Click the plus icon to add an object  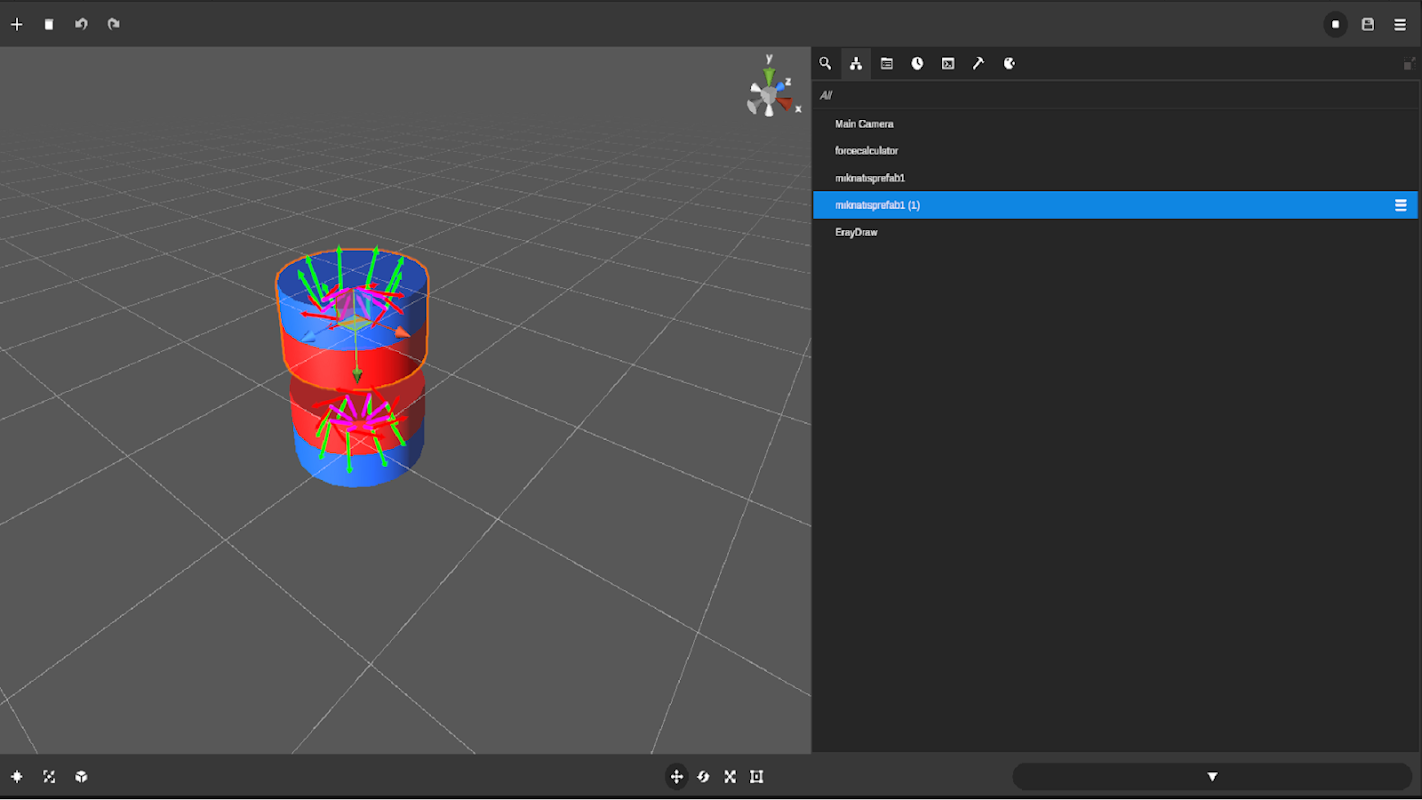pos(17,24)
